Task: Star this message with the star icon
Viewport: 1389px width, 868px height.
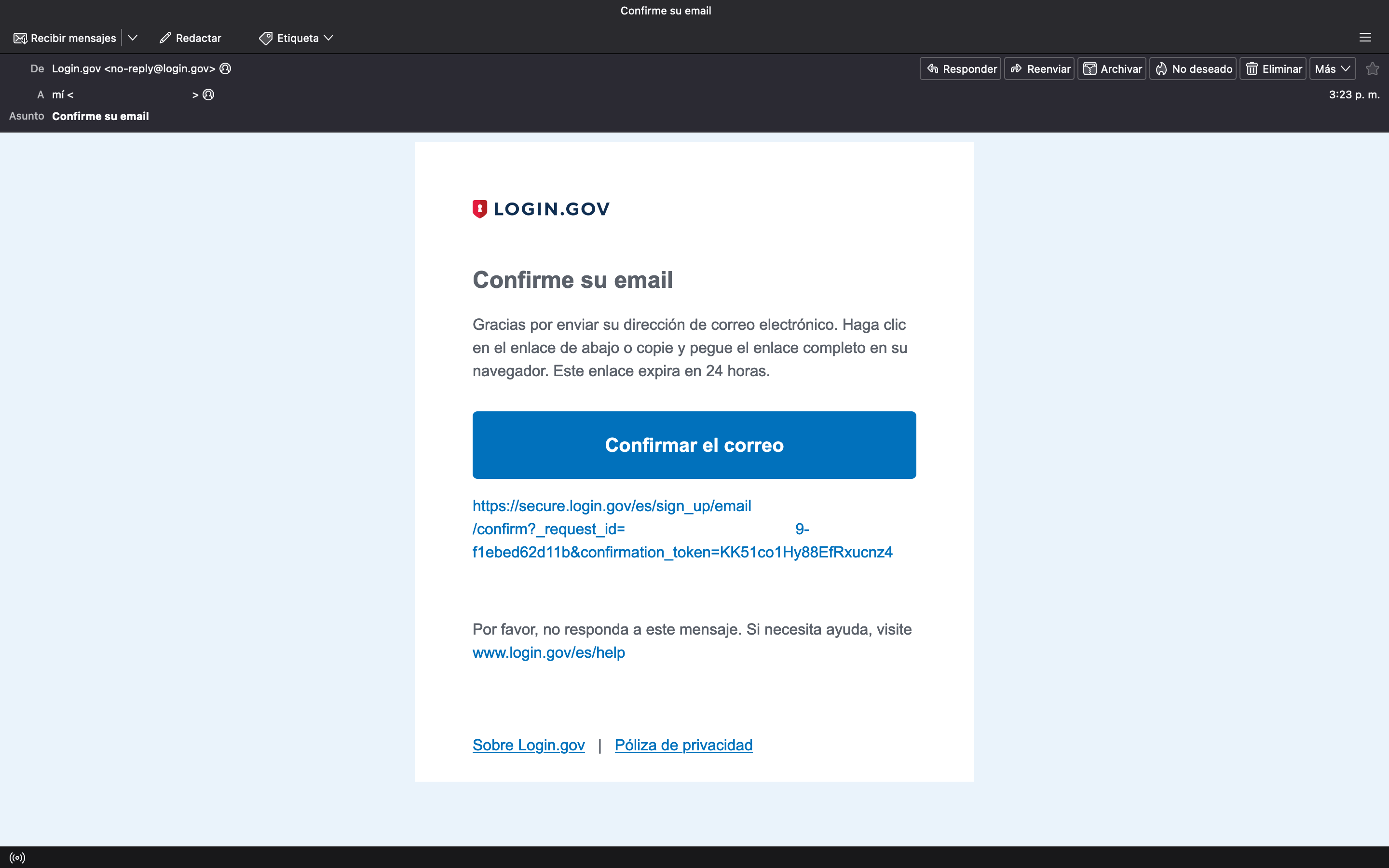Action: pyautogui.click(x=1372, y=69)
